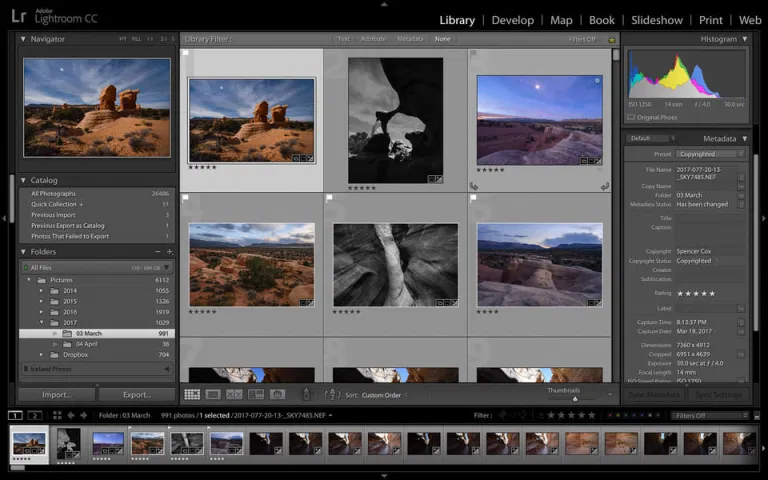Filter by star rating in filmstrip bar
Image resolution: width=768 pixels, height=480 pixels.
tap(571, 415)
